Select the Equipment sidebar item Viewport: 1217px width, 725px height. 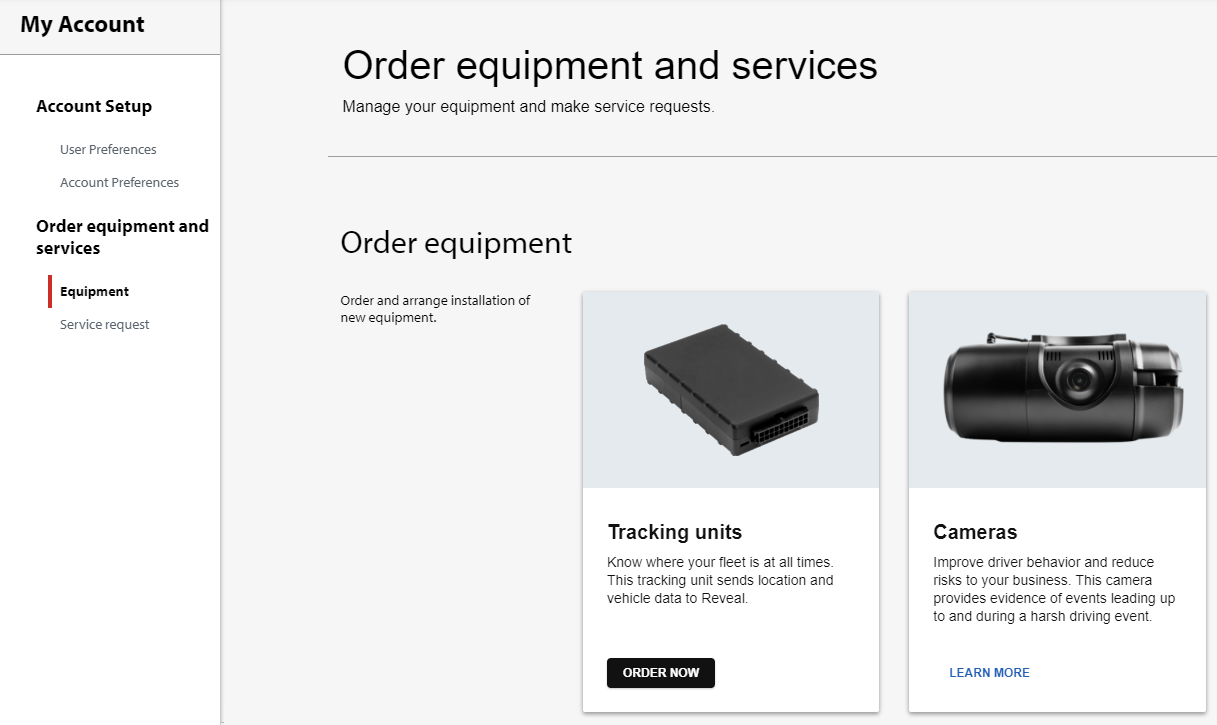[x=94, y=291]
